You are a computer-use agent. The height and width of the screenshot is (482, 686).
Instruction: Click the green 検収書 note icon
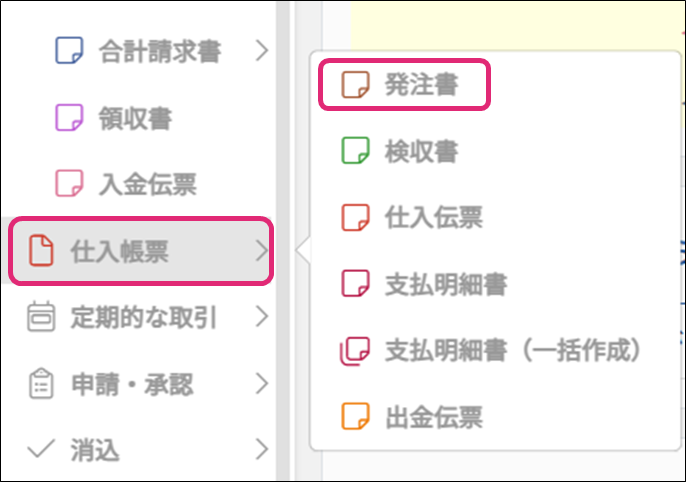click(x=355, y=151)
